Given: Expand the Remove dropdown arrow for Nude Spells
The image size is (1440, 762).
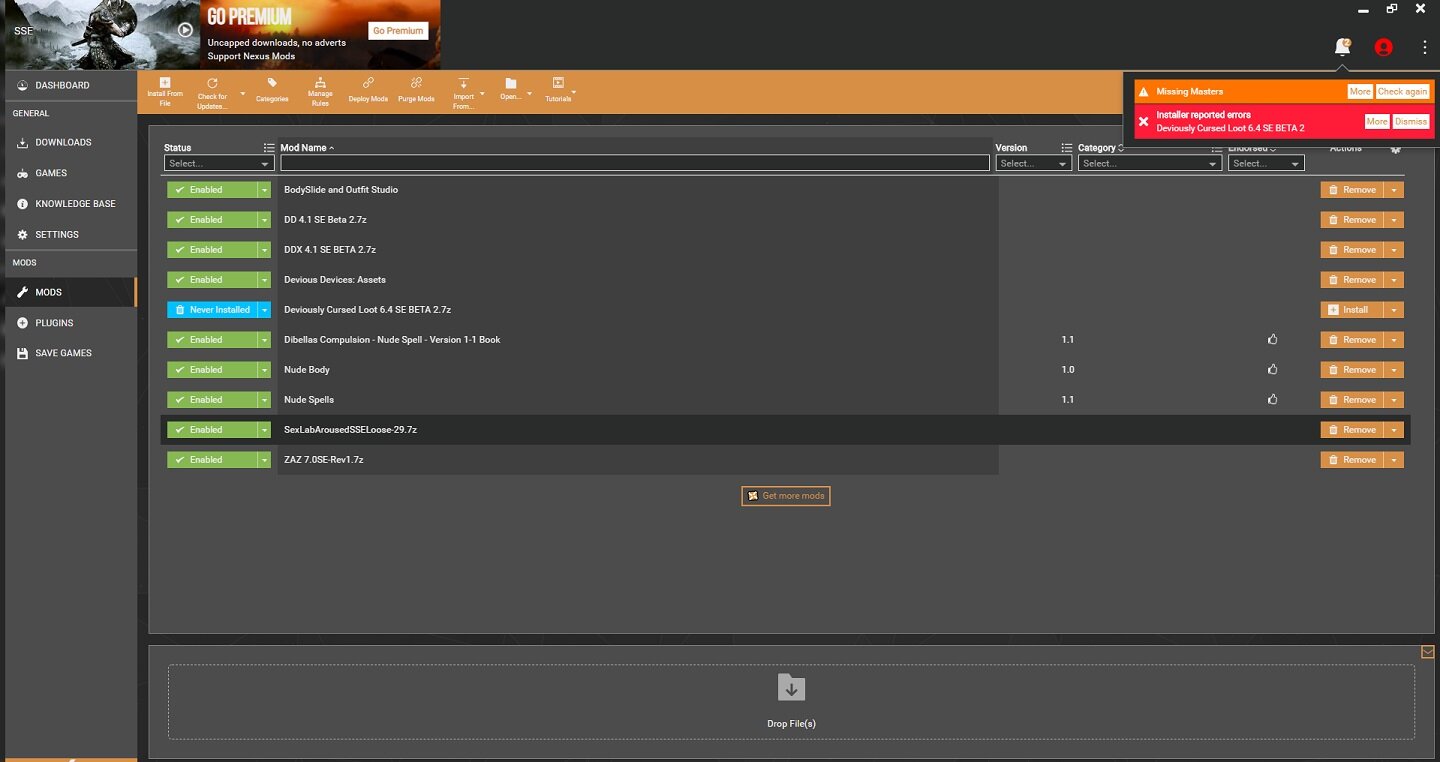Looking at the screenshot, I should pyautogui.click(x=1395, y=400).
